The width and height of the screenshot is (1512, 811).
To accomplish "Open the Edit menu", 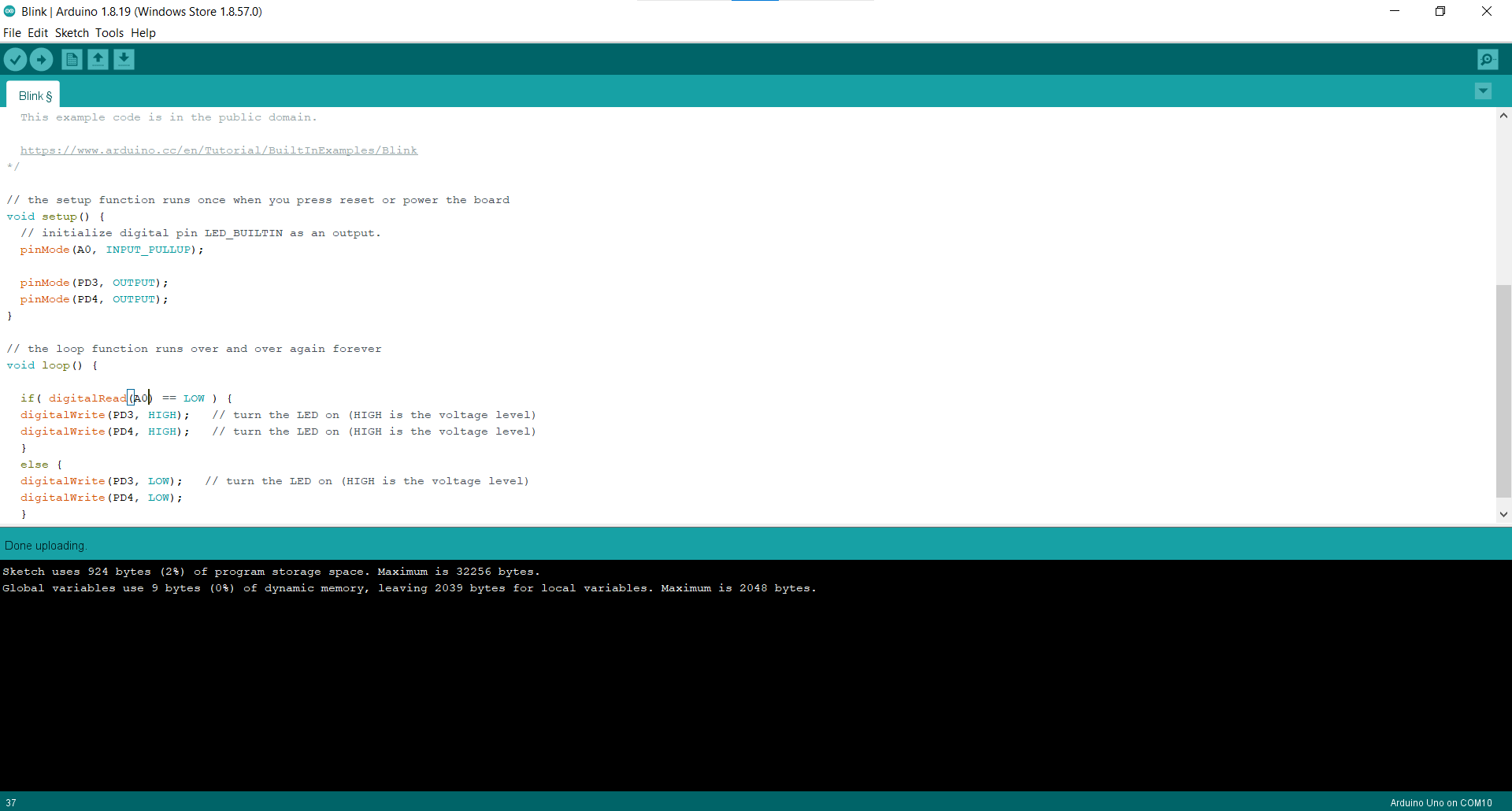I will point(38,33).
